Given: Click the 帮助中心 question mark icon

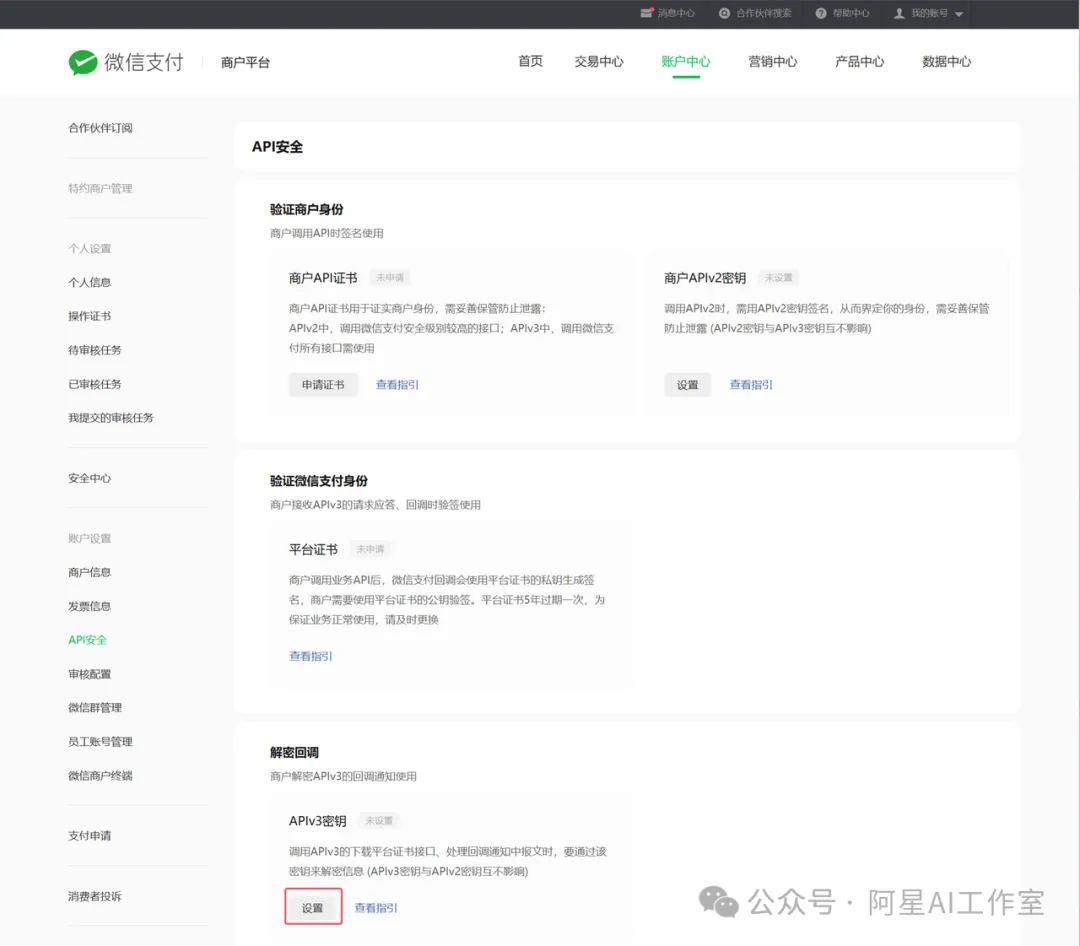Looking at the screenshot, I should 820,13.
